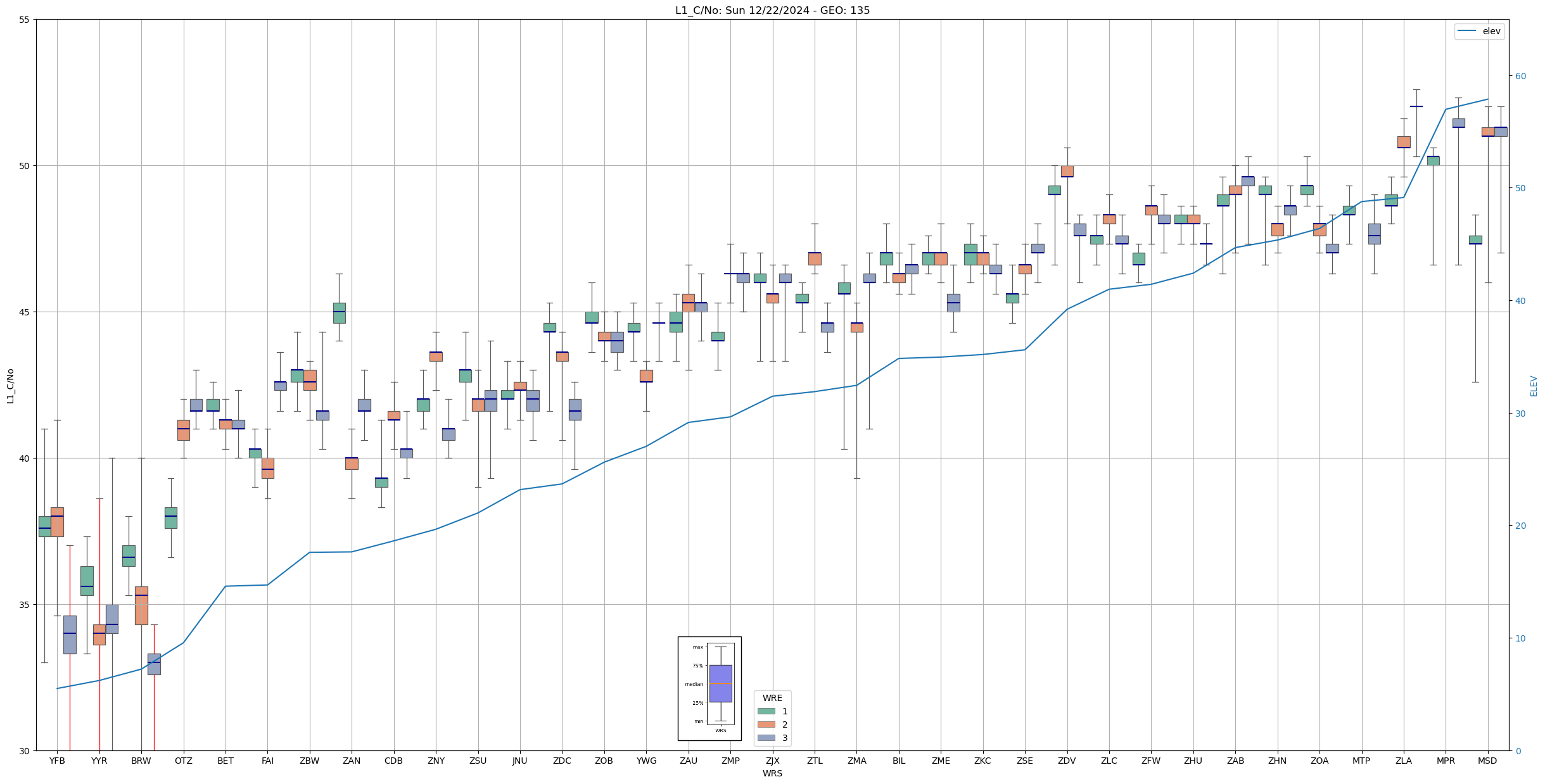1545x784 pixels.
Task: Click the median label in boxplot key
Action: pos(694,684)
